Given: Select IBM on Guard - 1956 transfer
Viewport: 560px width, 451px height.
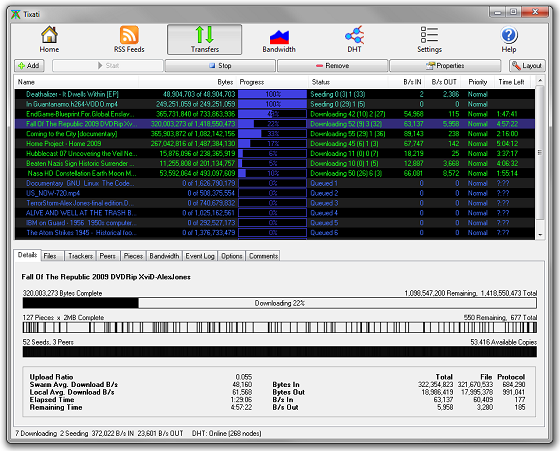Looking at the screenshot, I should [275, 223].
